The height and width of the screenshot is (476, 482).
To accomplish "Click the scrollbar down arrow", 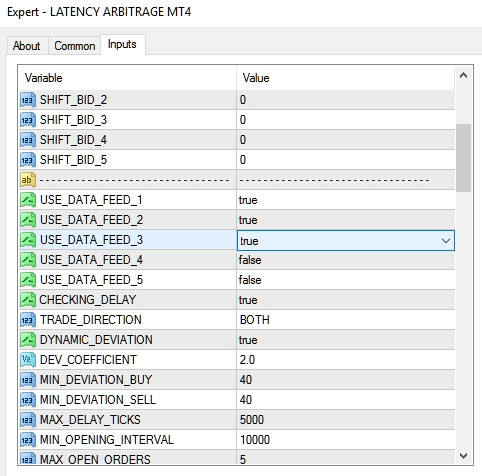I will (x=463, y=455).
